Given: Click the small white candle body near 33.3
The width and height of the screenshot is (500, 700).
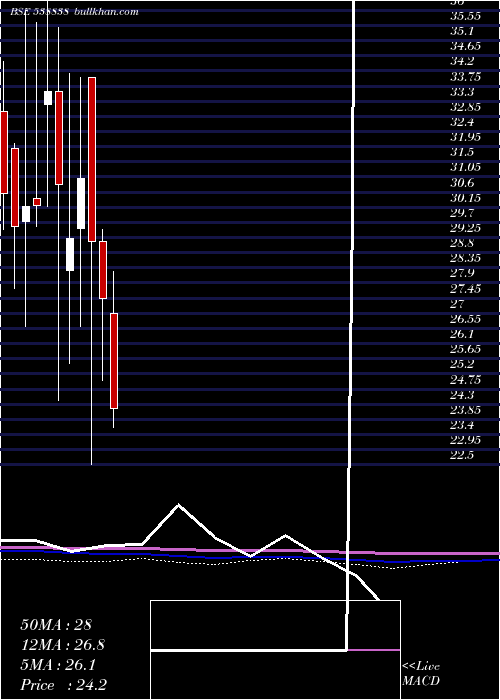Looking at the screenshot, I should pyautogui.click(x=48, y=98).
